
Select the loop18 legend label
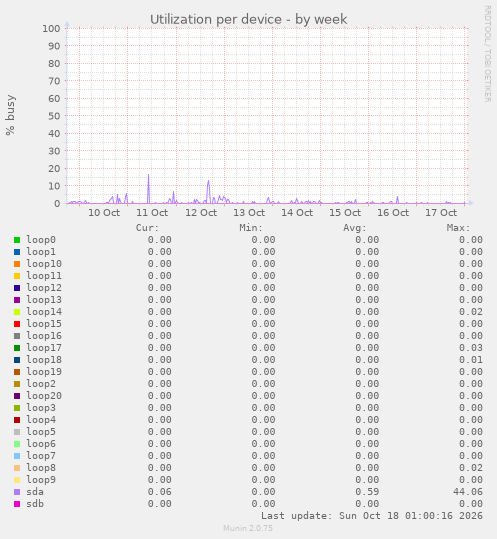[44, 360]
